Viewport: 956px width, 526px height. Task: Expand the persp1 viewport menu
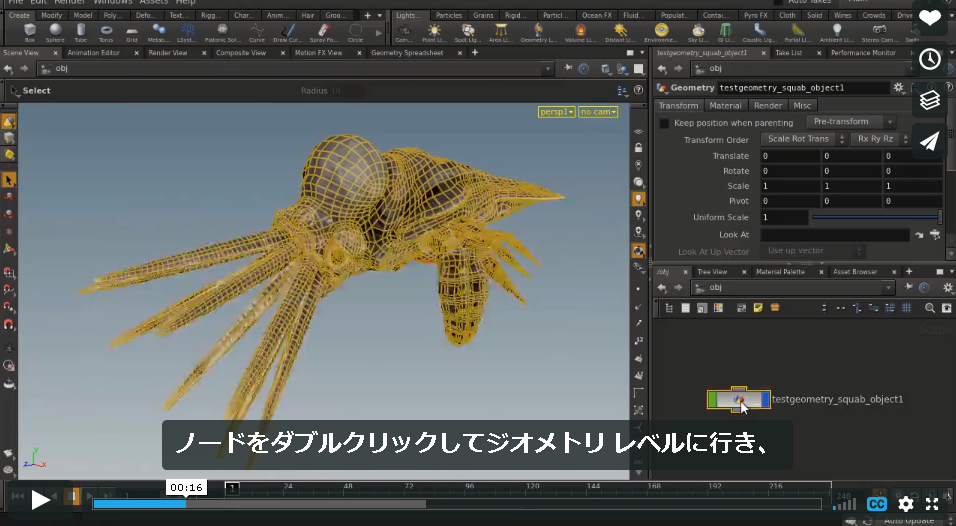[x=557, y=112]
